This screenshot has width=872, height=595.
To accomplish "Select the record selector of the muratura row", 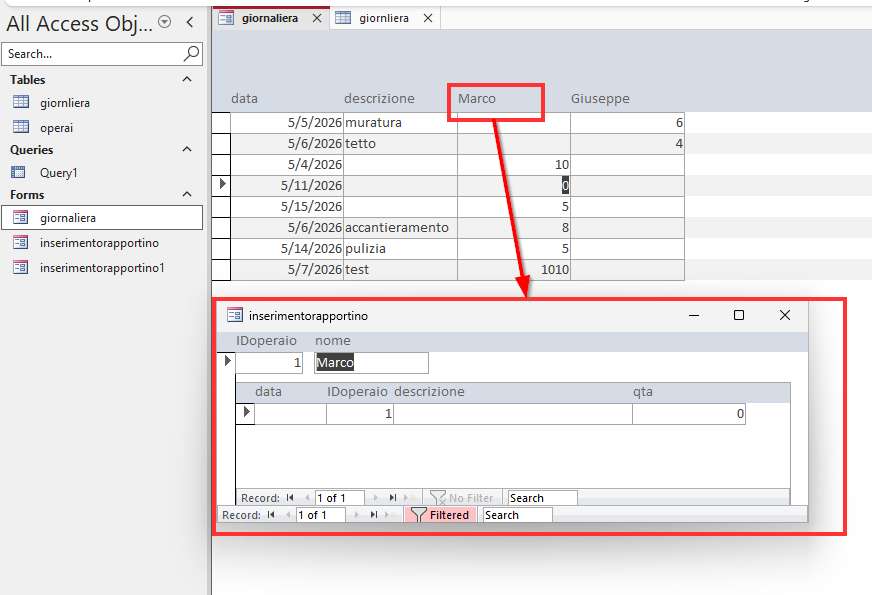I will [221, 122].
